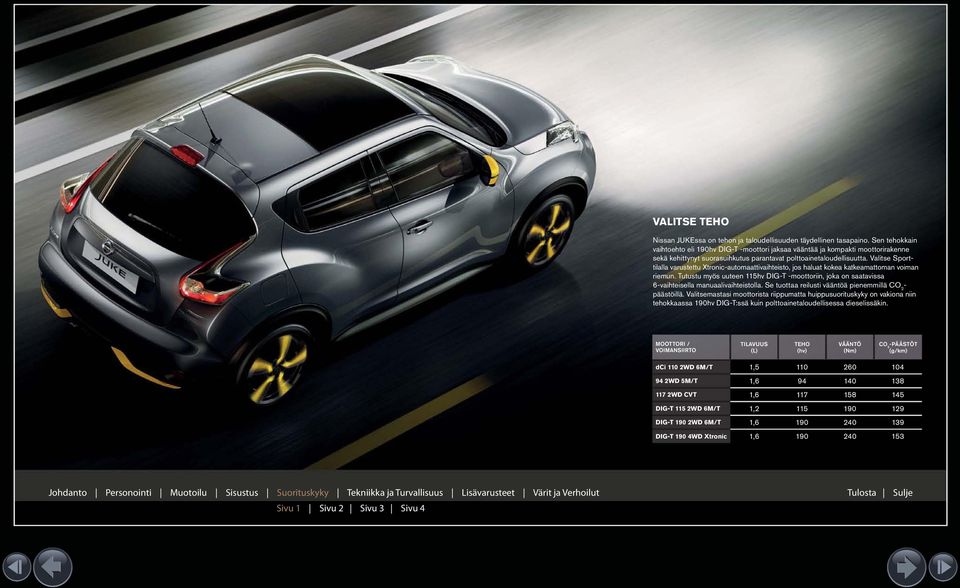Click torque value 260 in dCi 110 row
The image size is (960, 588).
coord(850,367)
